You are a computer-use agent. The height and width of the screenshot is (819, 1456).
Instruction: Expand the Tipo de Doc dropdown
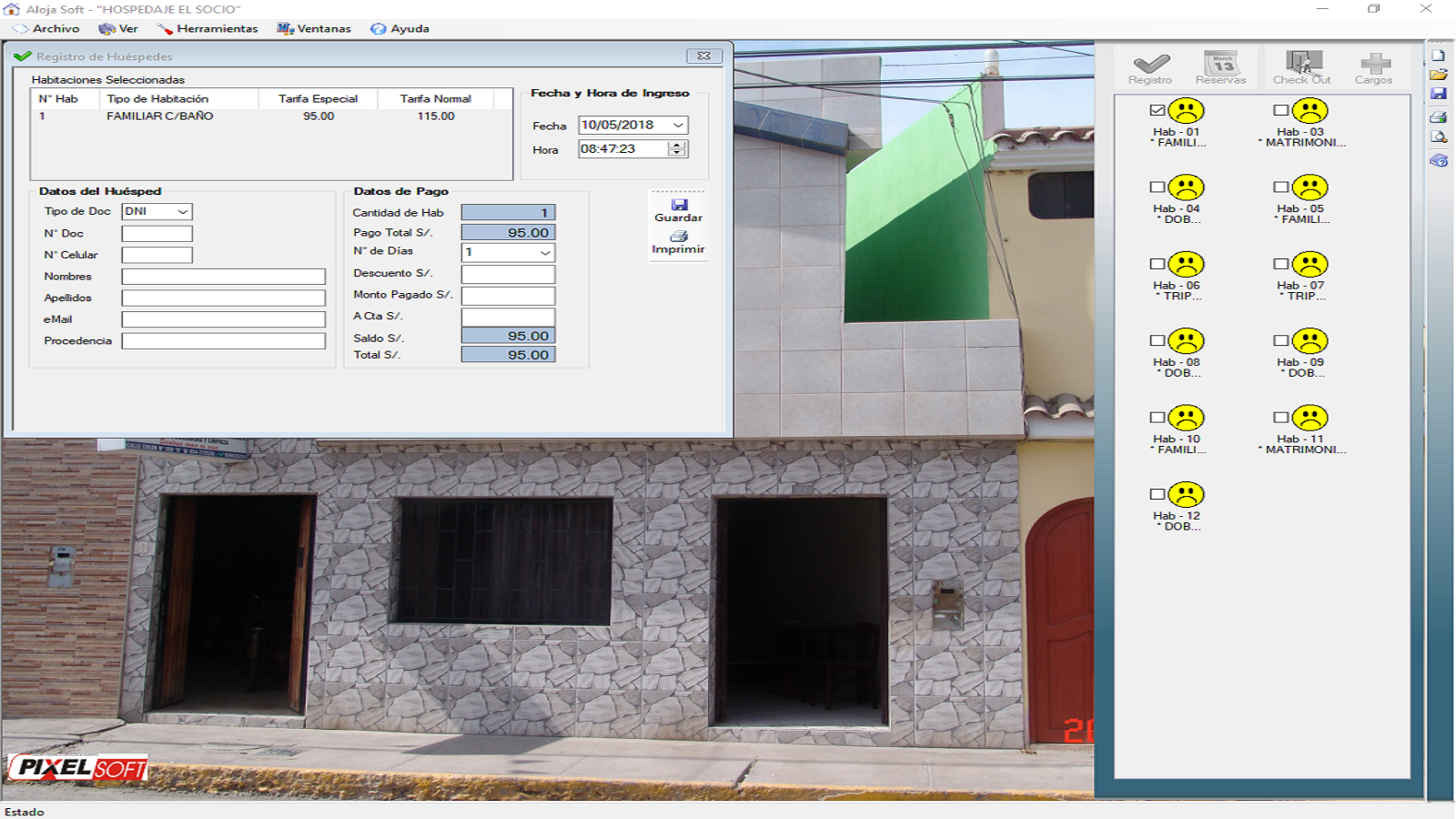[x=183, y=212]
